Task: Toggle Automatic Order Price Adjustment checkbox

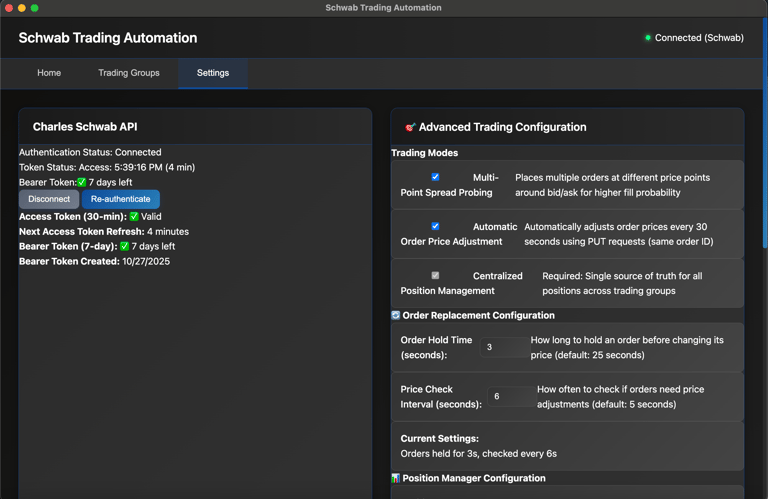Action: point(435,226)
